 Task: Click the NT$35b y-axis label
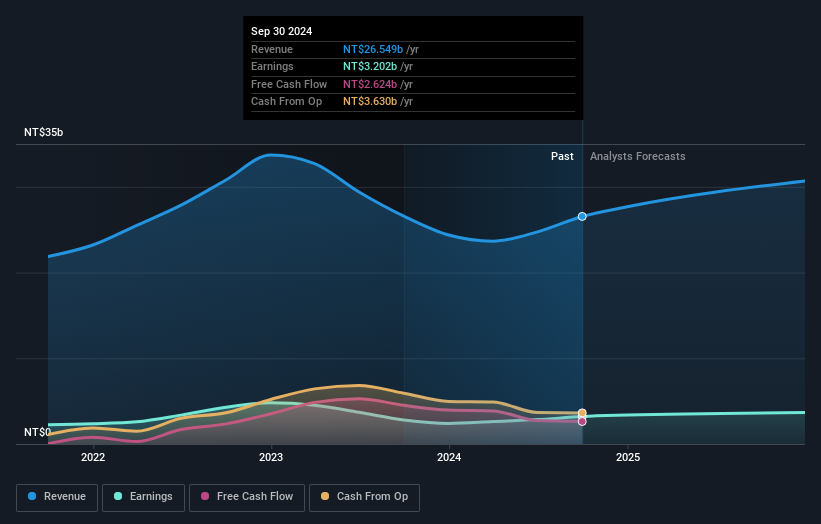43,132
